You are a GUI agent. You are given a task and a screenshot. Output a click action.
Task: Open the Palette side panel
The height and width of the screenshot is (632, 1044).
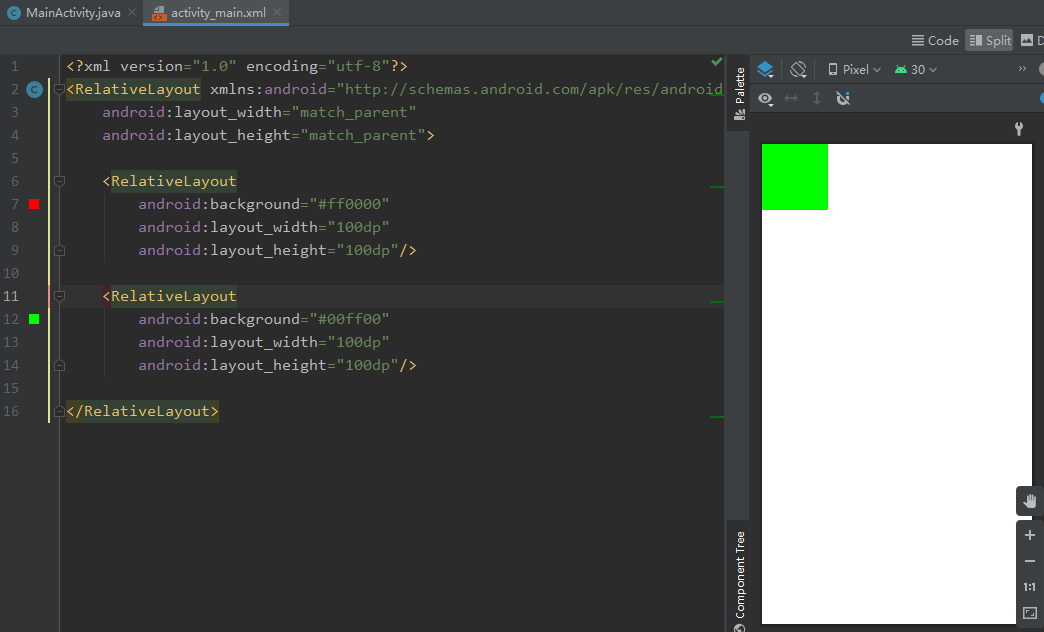point(739,93)
